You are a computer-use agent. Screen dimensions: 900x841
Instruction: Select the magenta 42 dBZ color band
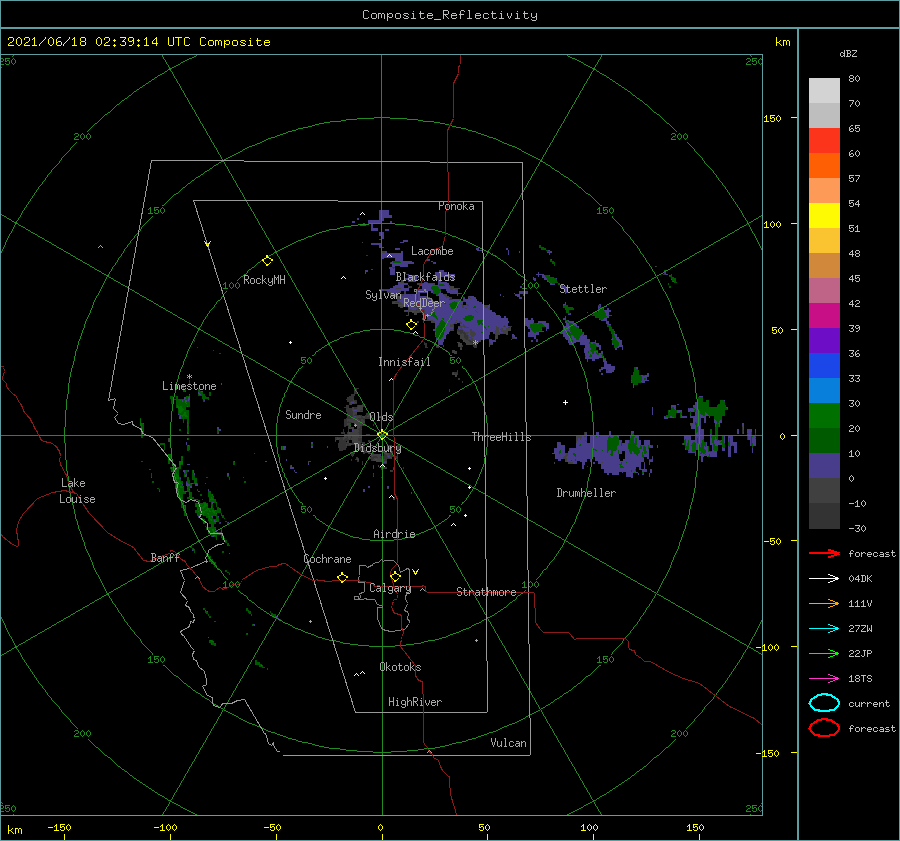824,316
